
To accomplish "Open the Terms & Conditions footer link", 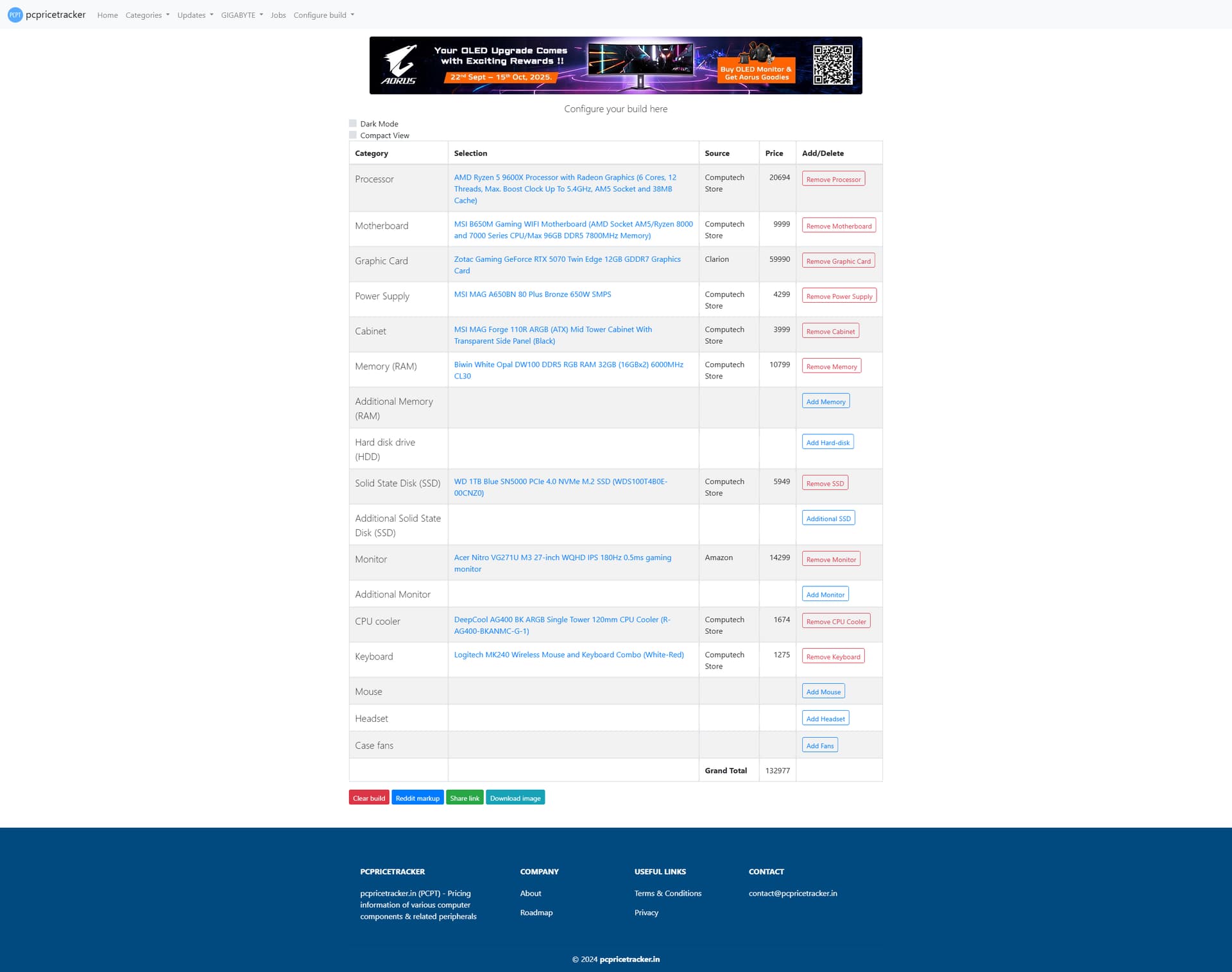I will coord(667,893).
